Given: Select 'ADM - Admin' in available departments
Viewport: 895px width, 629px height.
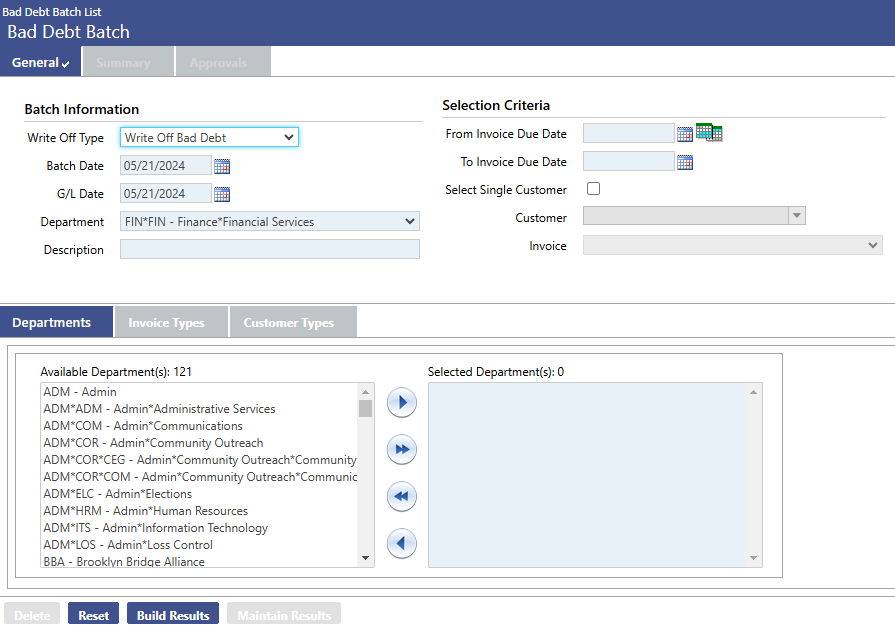Looking at the screenshot, I should (199, 392).
